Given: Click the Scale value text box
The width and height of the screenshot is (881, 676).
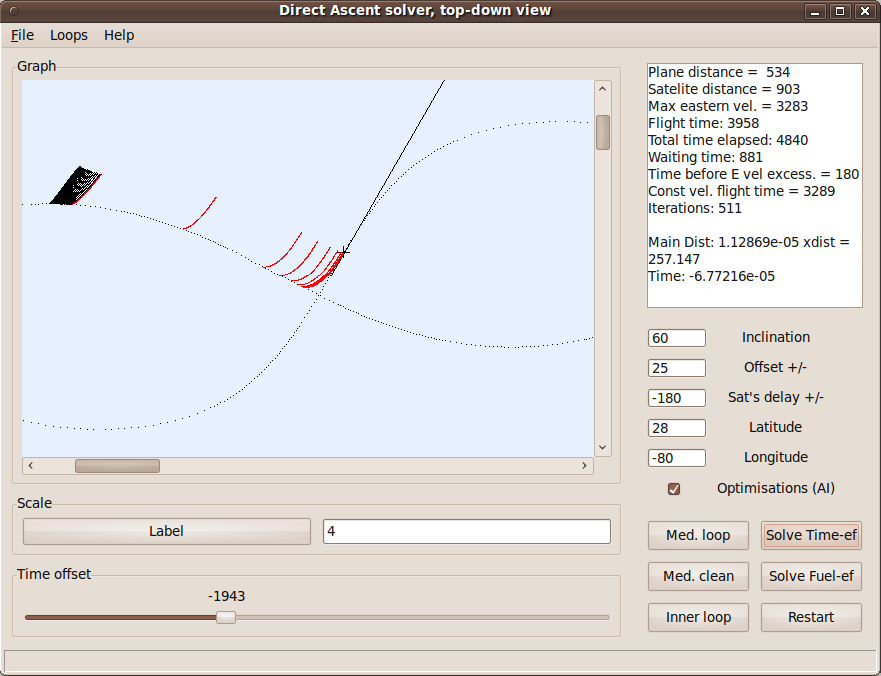Looking at the screenshot, I should click(466, 532).
